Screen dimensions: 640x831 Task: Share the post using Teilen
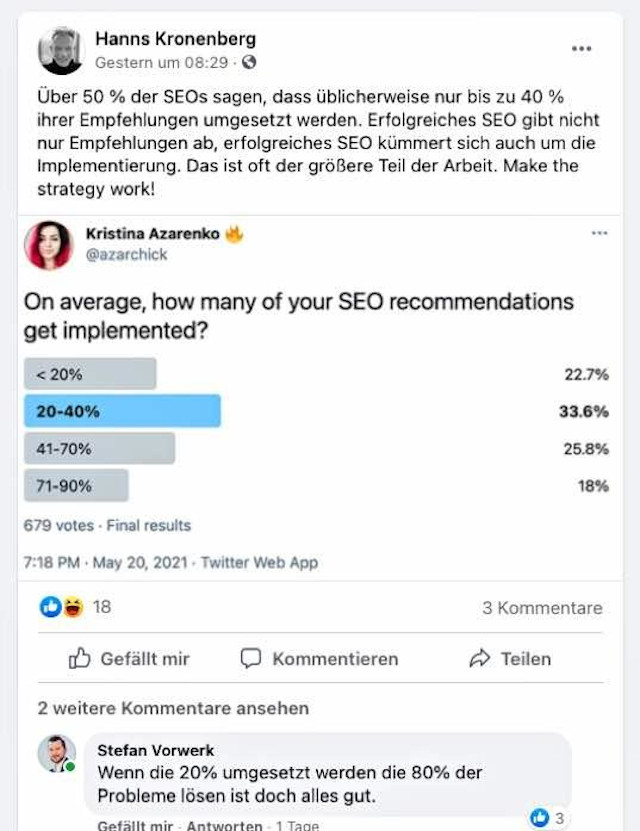tap(510, 659)
